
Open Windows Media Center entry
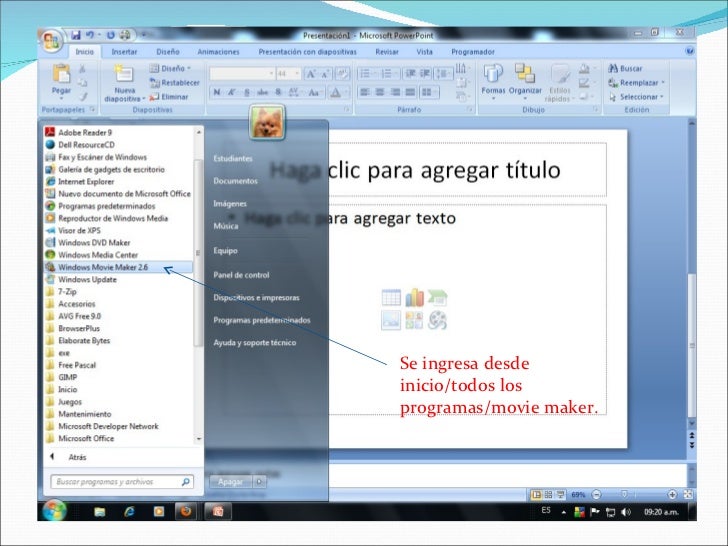click(91, 255)
